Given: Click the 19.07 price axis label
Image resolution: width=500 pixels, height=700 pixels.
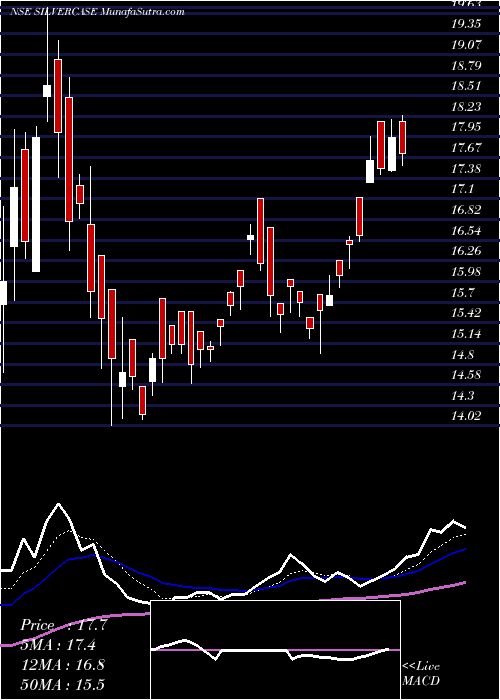Looking at the screenshot, I should pos(466,45).
